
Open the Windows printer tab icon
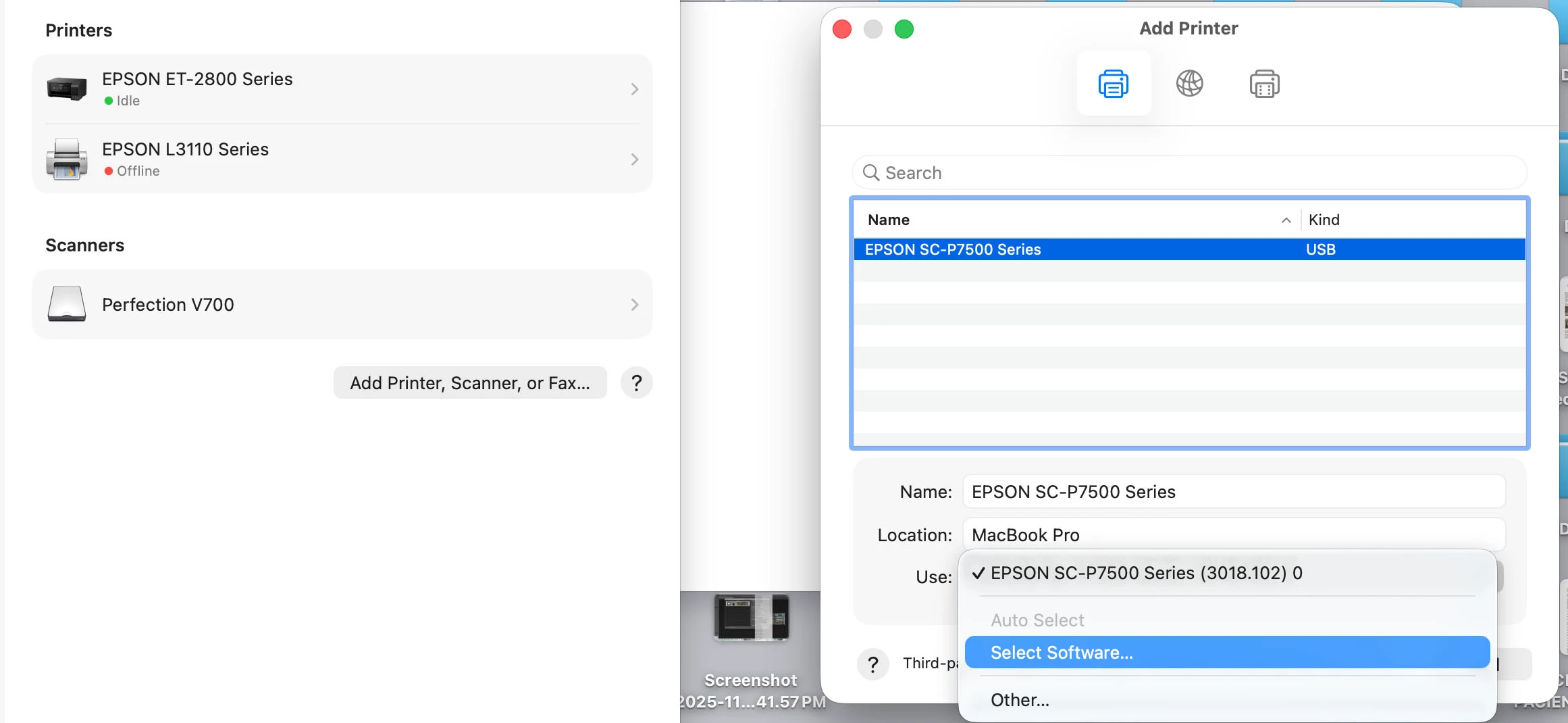tap(1264, 84)
